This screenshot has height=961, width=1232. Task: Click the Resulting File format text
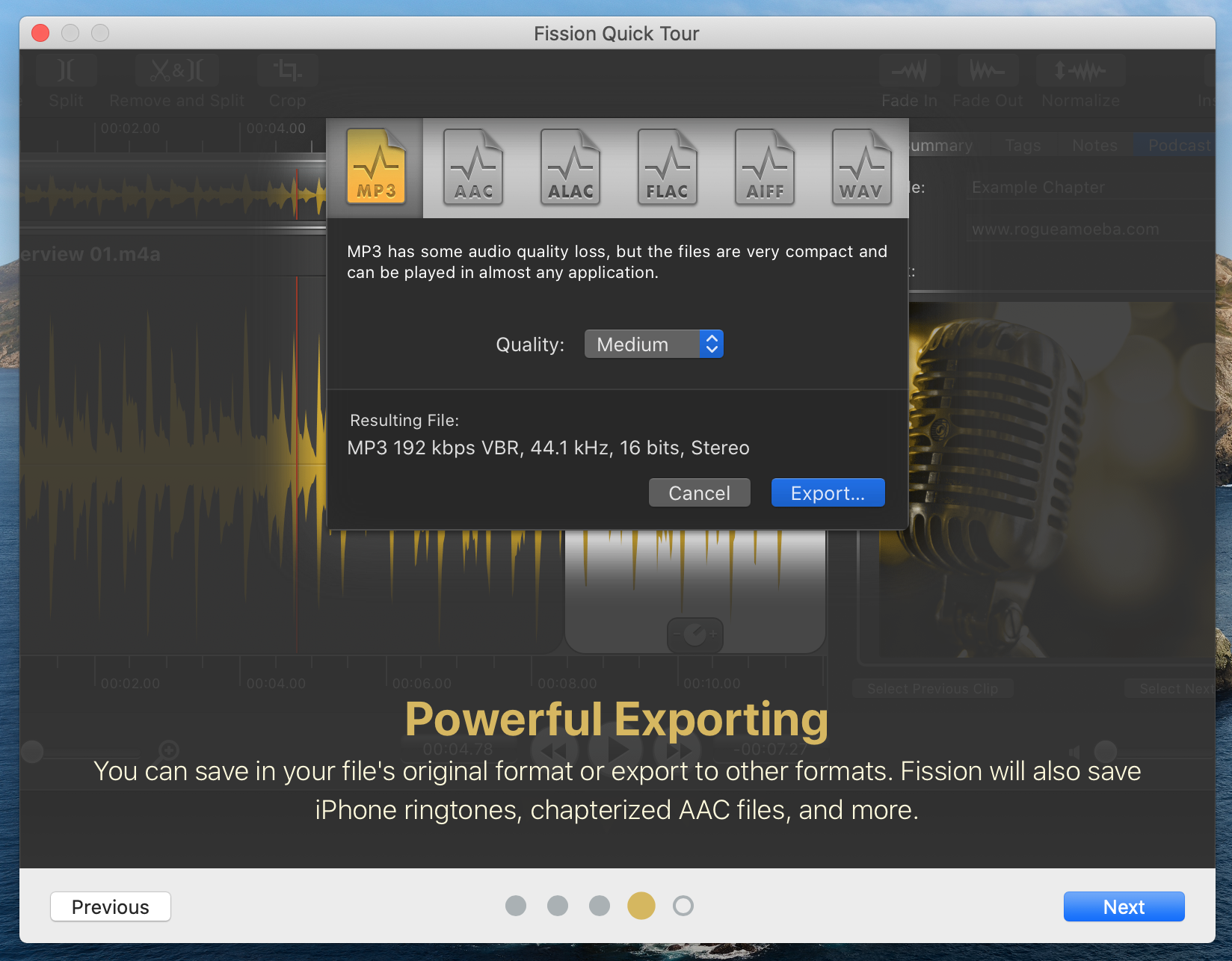click(x=548, y=448)
